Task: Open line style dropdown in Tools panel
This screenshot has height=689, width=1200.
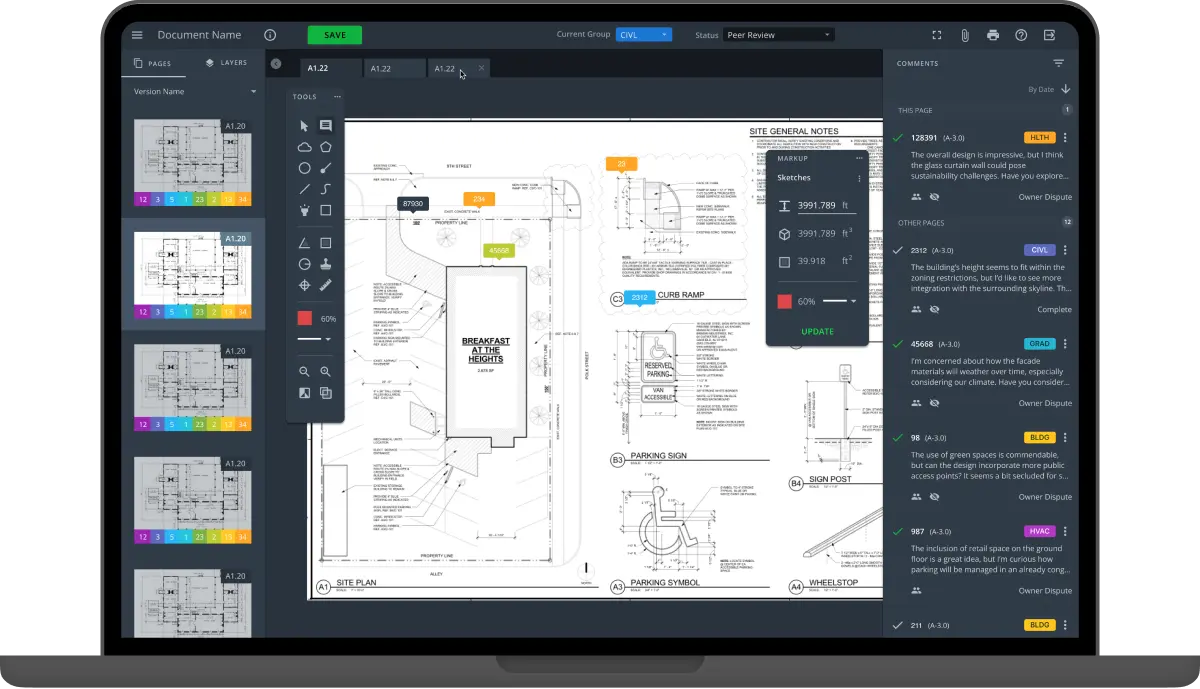Action: point(314,340)
